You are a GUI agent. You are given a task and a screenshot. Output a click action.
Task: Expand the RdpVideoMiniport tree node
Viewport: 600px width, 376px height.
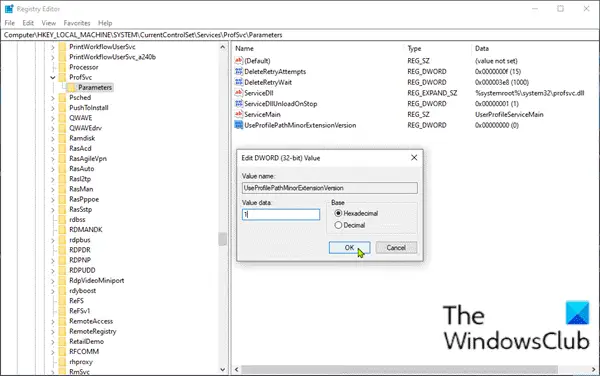coord(52,280)
